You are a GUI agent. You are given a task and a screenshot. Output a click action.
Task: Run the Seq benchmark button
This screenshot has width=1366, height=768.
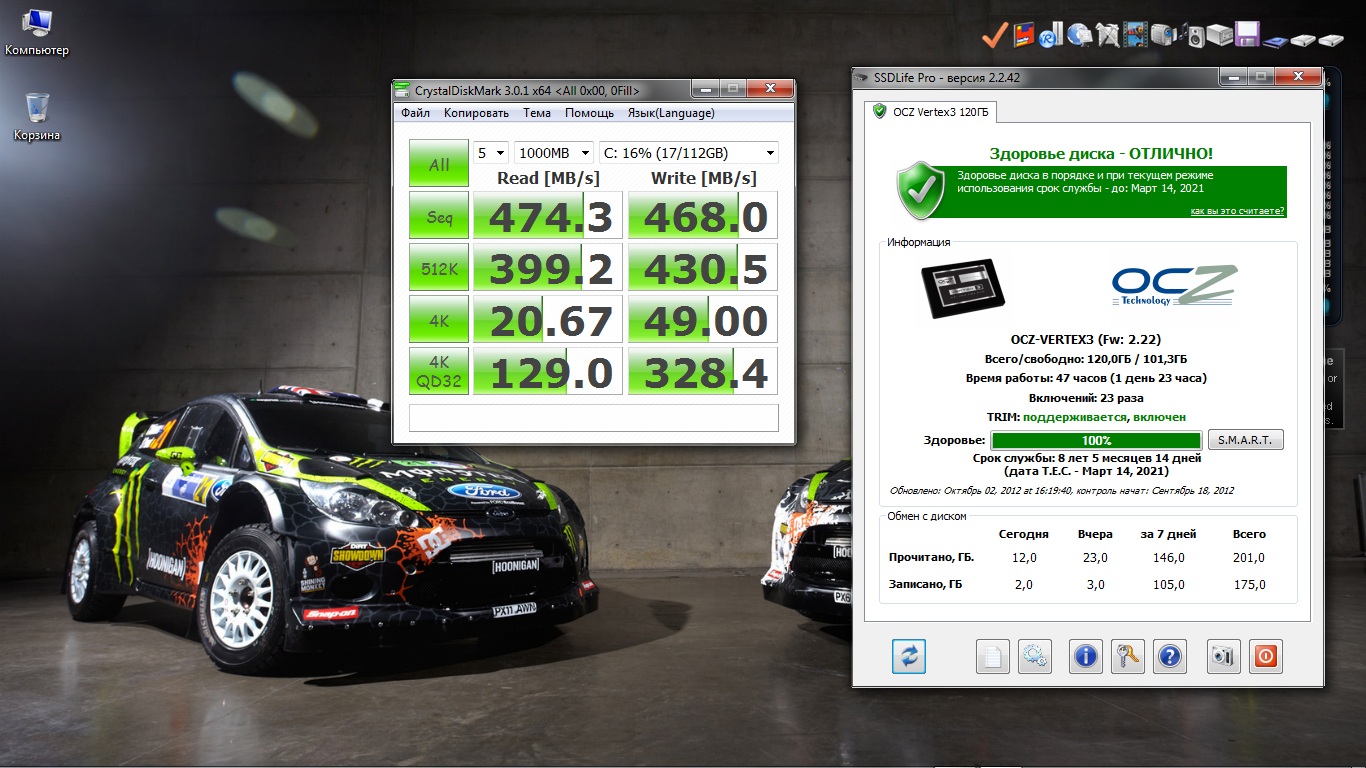click(439, 217)
